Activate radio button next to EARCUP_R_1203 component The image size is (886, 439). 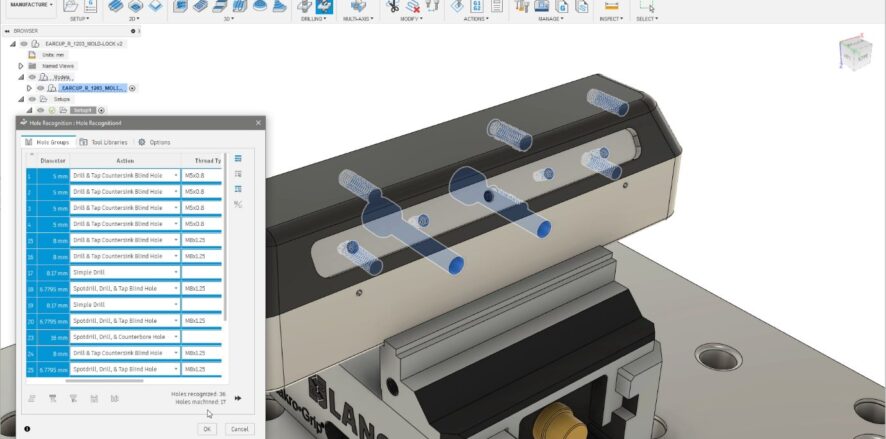pos(132,88)
